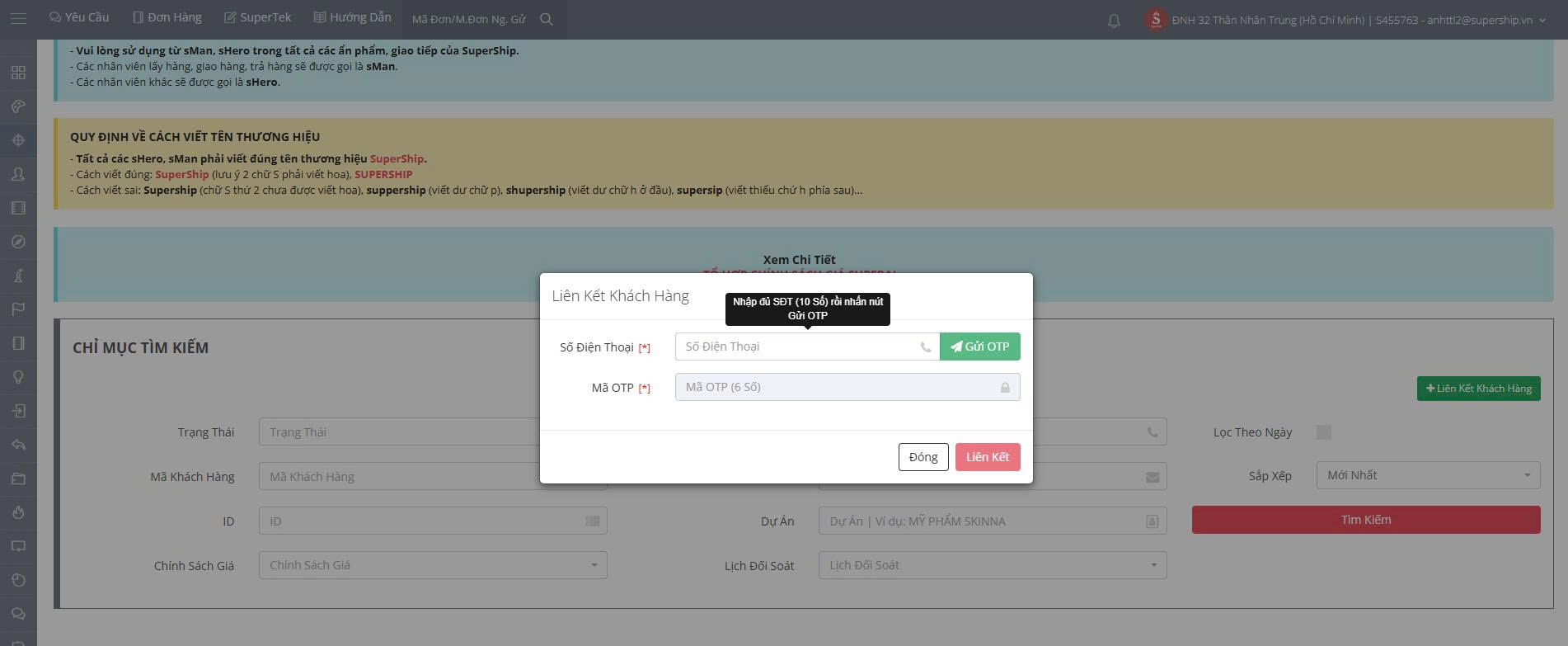Toggle the Lọc Theo Ngày checkbox
1568x646 pixels.
pyautogui.click(x=1324, y=432)
